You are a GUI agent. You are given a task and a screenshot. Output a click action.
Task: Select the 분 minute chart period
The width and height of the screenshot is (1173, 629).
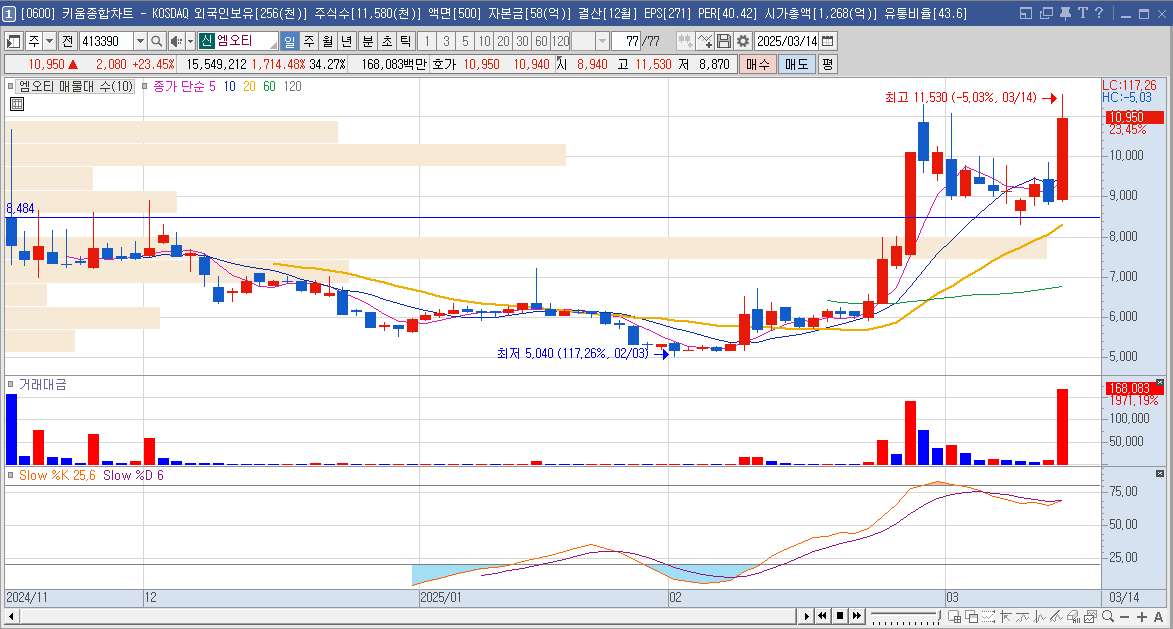[367, 41]
